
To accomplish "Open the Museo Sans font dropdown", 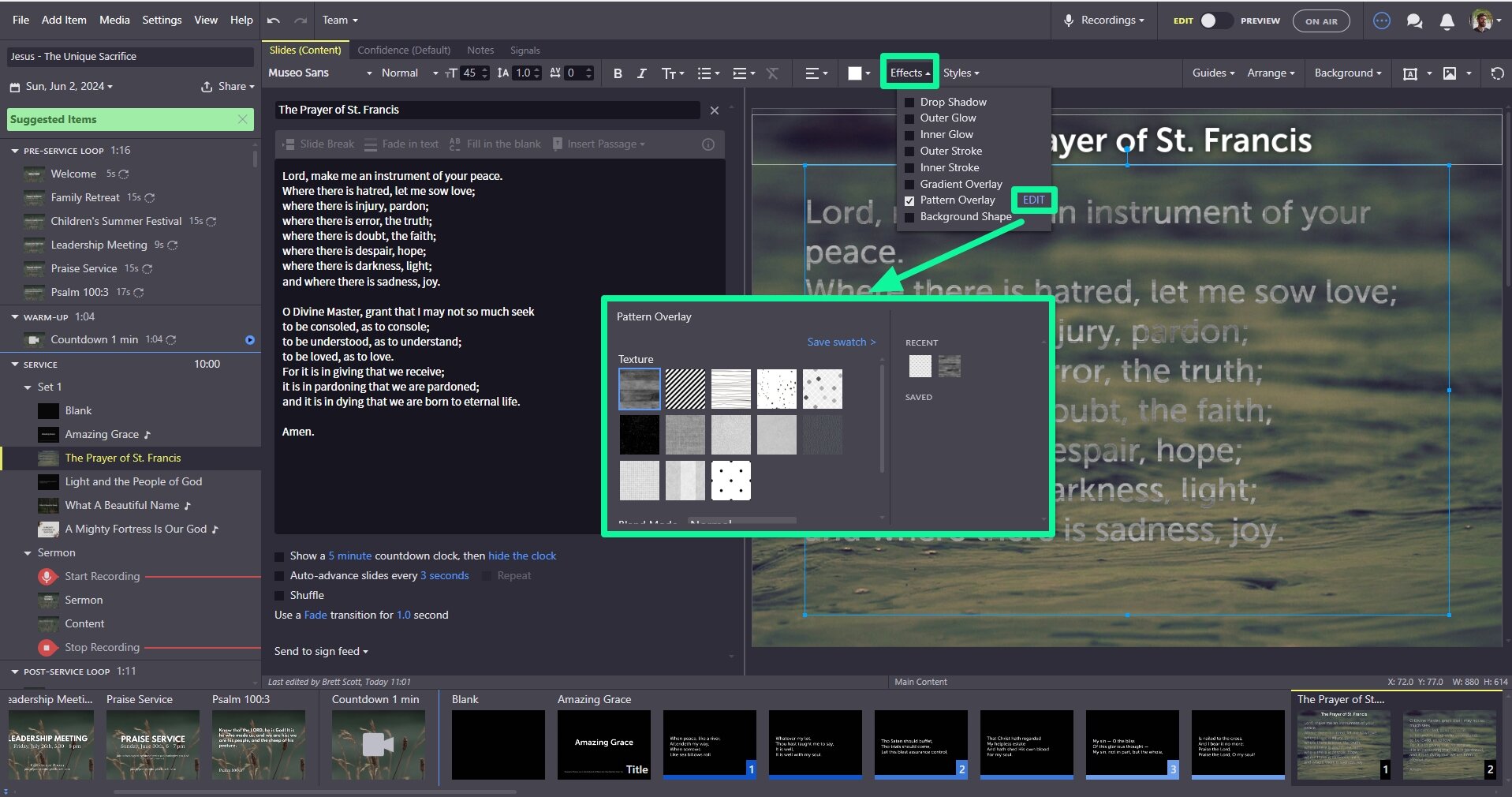I will [320, 73].
